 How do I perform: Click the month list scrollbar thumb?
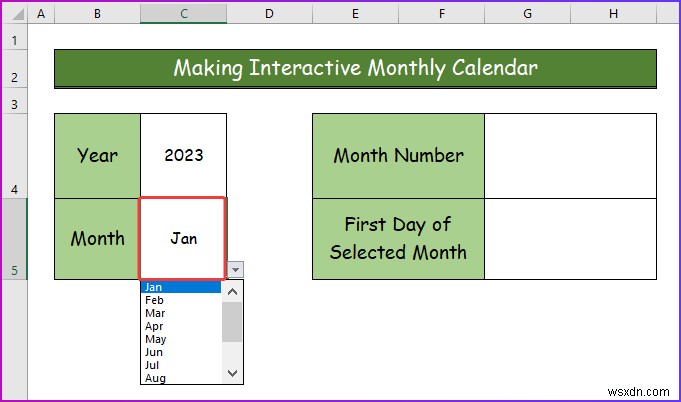[232, 322]
